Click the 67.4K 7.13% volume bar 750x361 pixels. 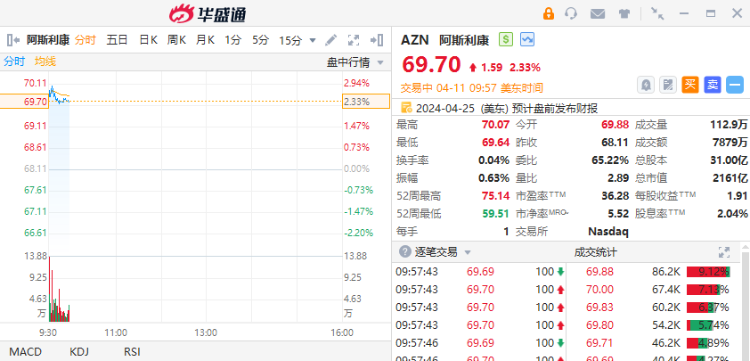(708, 289)
